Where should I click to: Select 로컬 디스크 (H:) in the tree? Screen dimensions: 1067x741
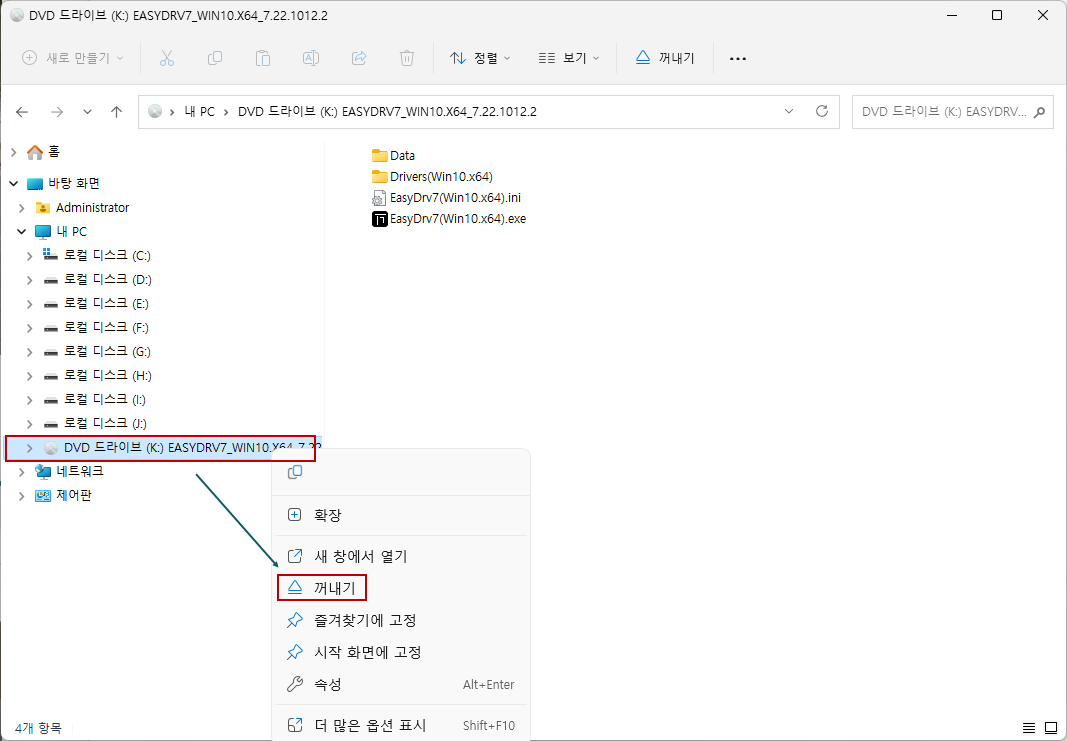coord(97,375)
